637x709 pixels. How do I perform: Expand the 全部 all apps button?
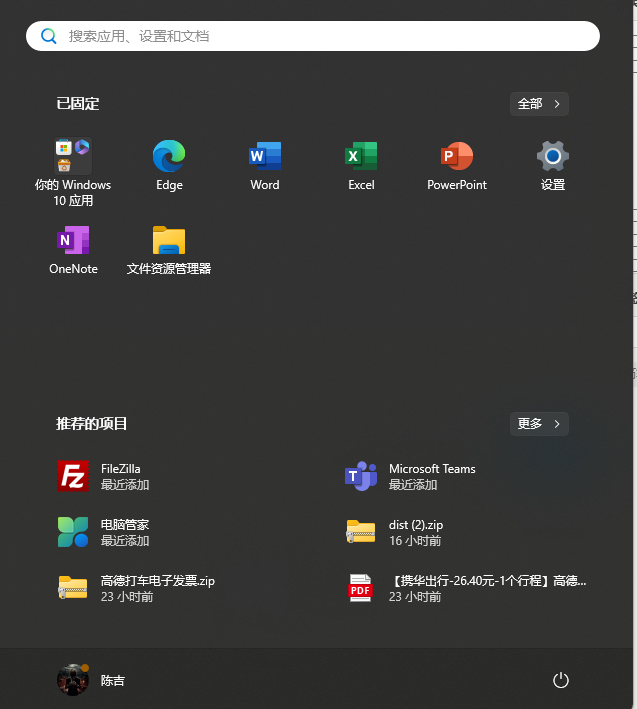click(539, 104)
